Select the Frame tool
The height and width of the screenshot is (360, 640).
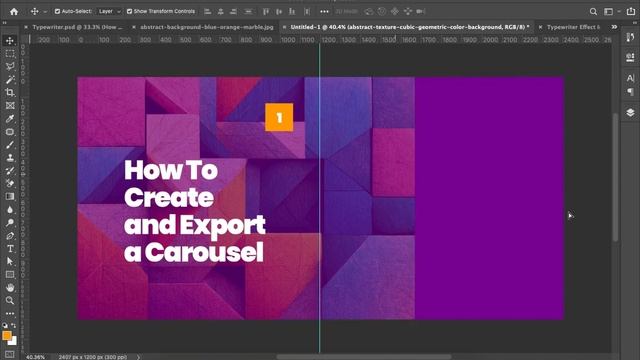click(x=10, y=106)
